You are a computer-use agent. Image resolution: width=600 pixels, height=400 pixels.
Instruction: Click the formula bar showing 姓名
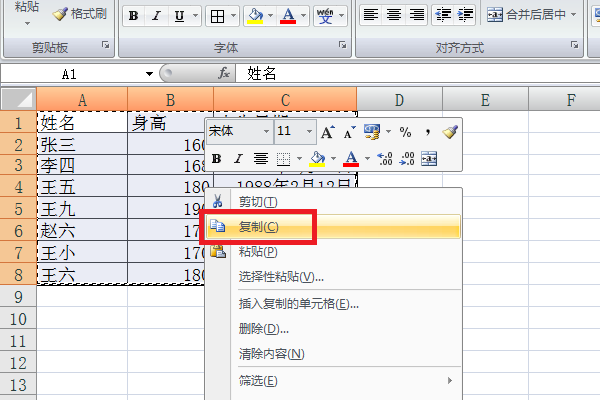pyautogui.click(x=418, y=73)
